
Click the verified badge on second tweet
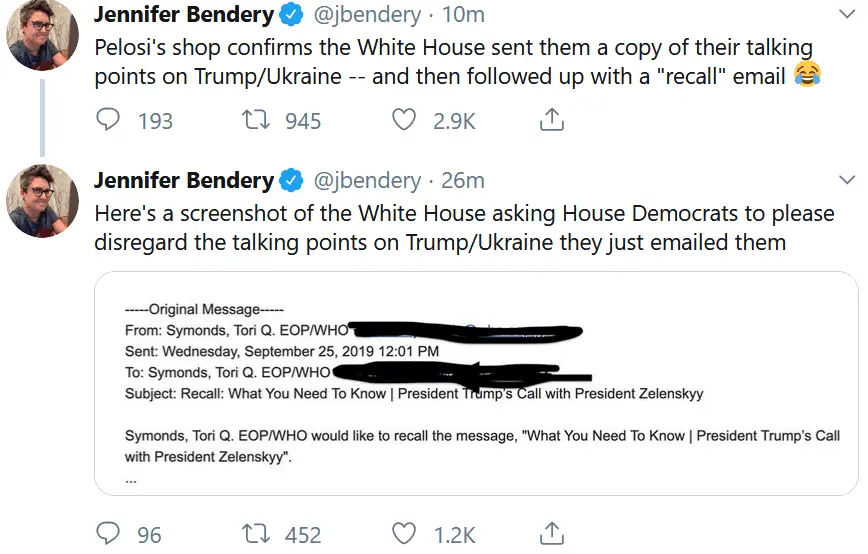tap(291, 181)
